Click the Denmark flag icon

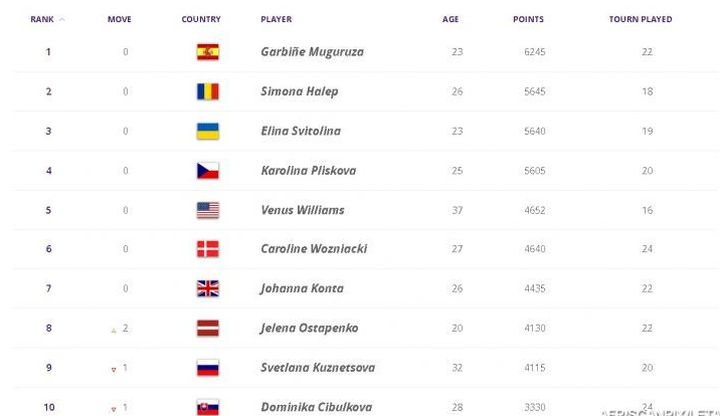(x=208, y=249)
